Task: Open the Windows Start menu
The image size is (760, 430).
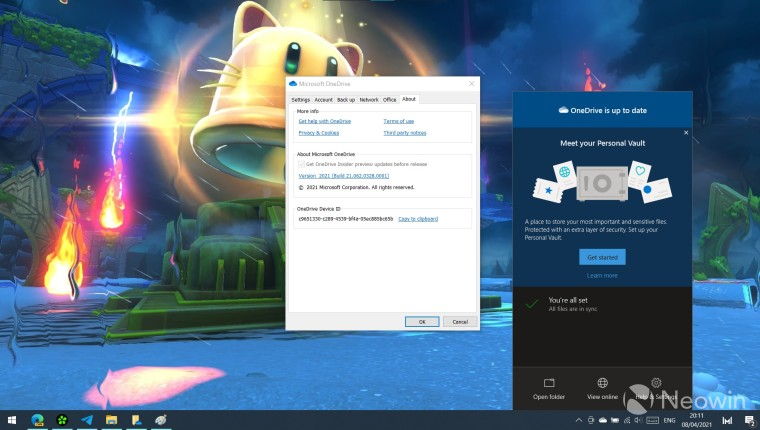Action: [12, 420]
